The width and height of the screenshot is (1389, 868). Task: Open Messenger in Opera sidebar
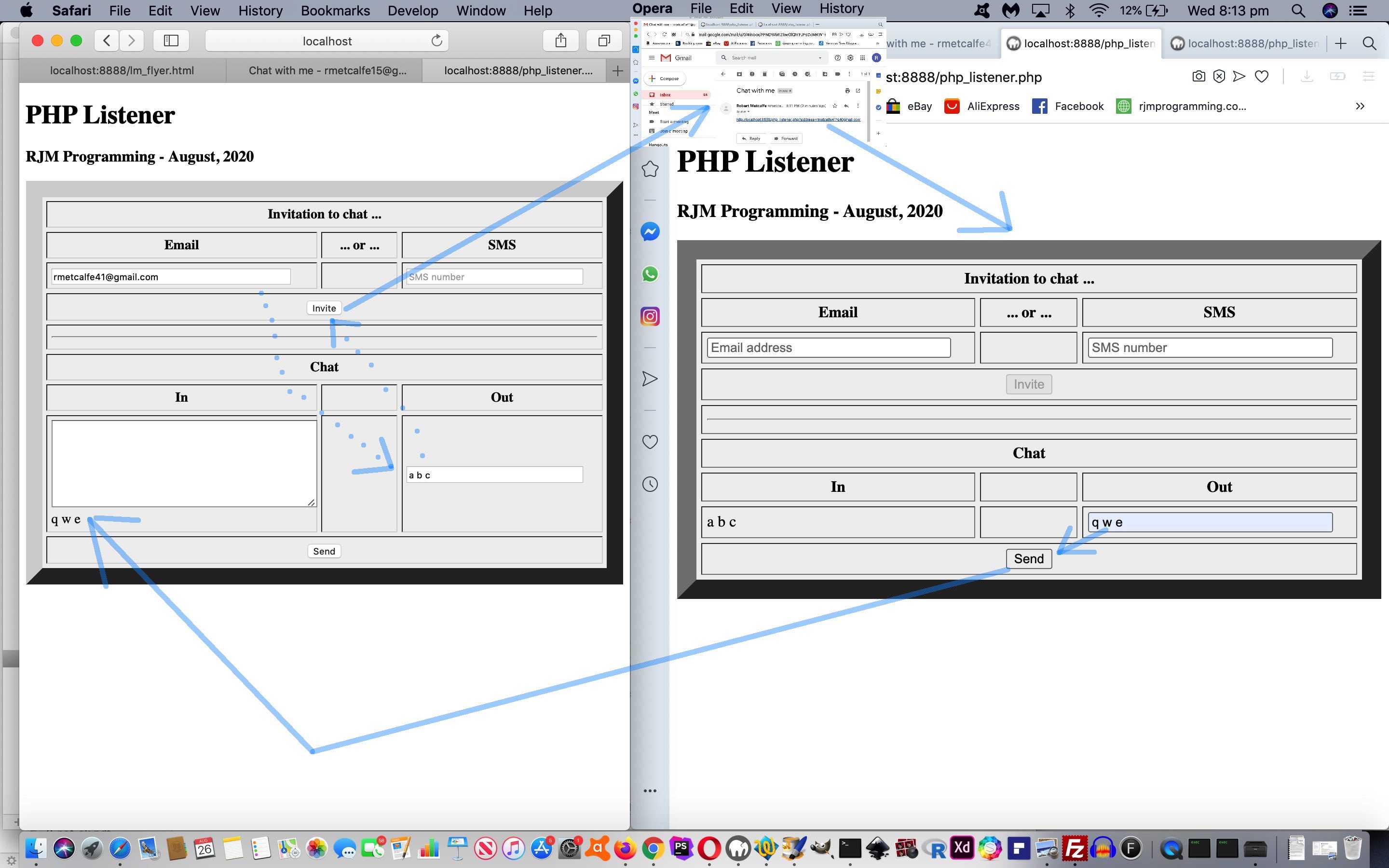coord(650,231)
